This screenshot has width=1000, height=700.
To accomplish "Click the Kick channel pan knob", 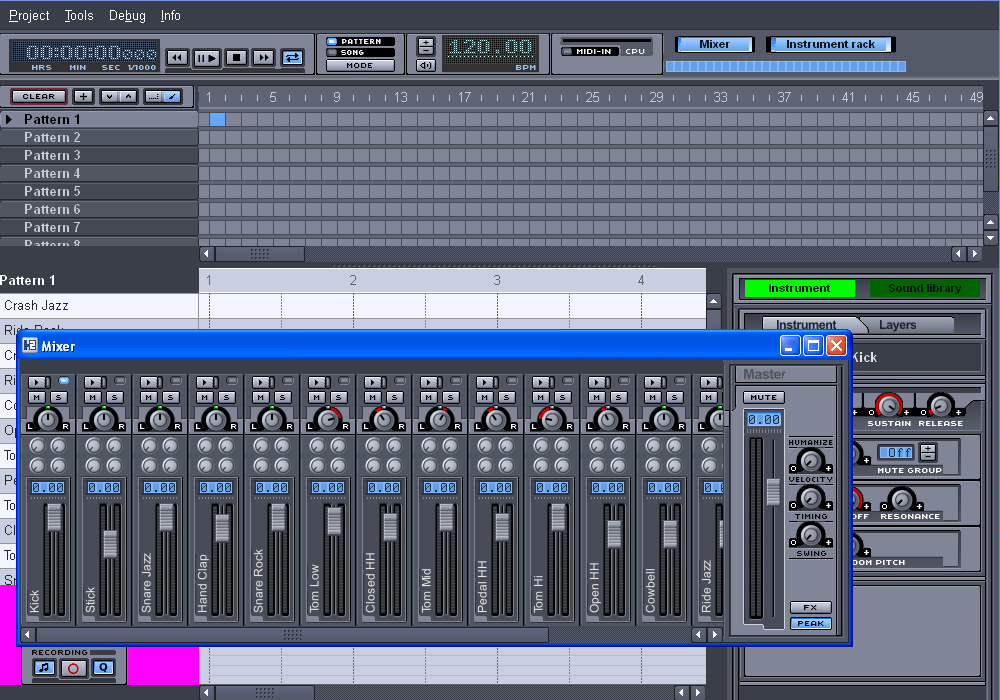I will [48, 419].
